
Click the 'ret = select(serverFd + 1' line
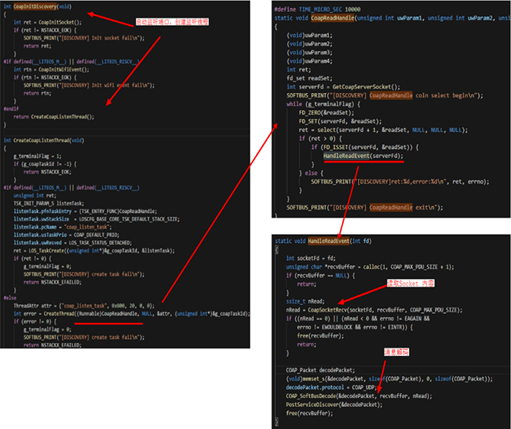pos(383,130)
